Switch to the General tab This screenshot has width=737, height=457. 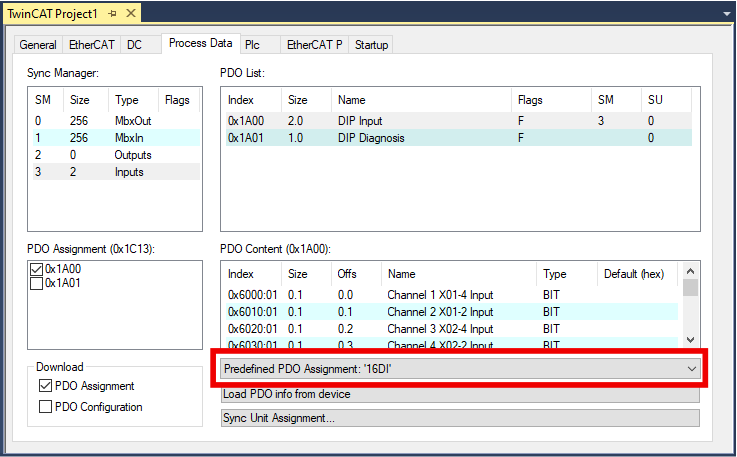click(x=38, y=45)
